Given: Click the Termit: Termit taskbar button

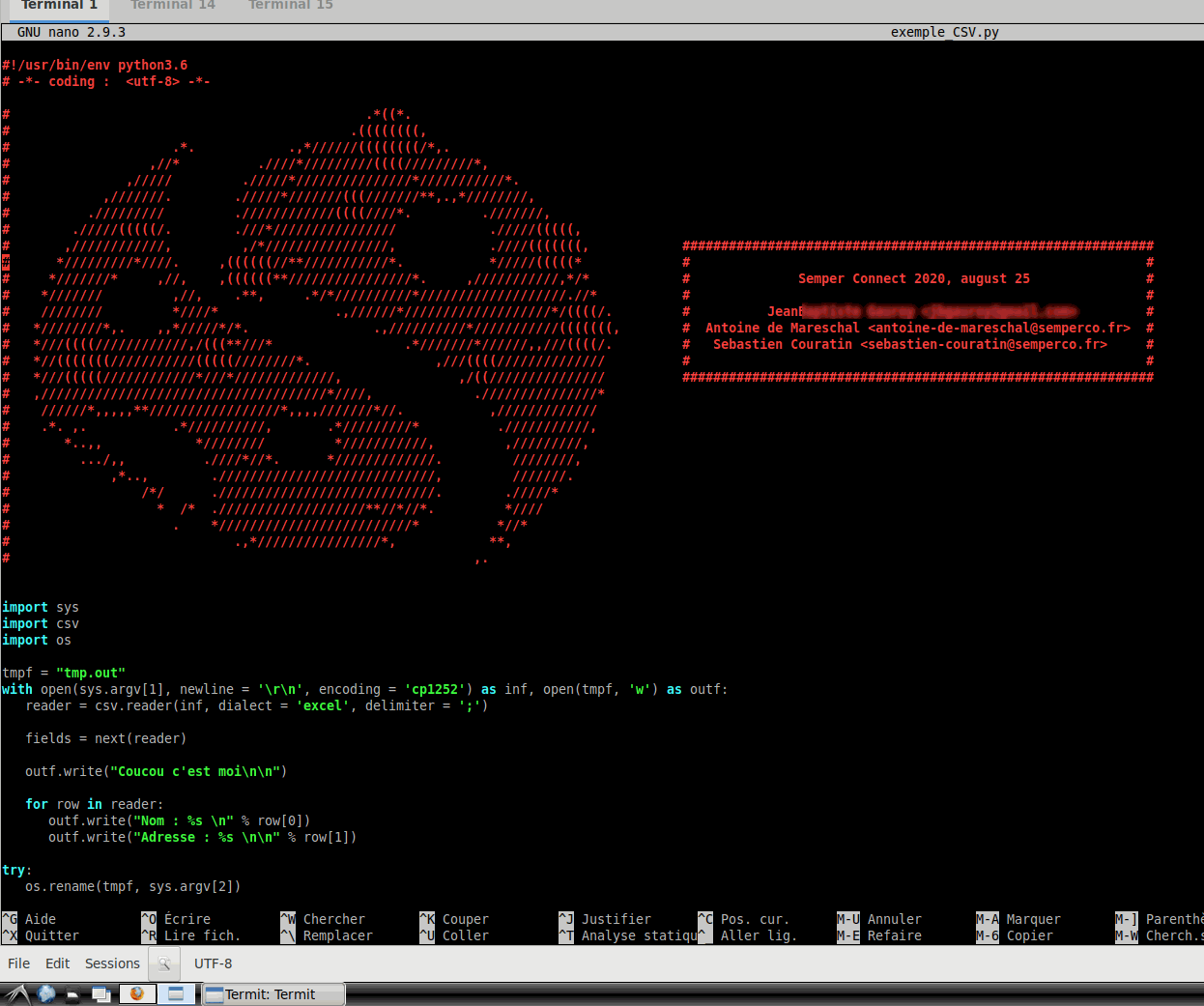Looking at the screenshot, I should coord(272,994).
